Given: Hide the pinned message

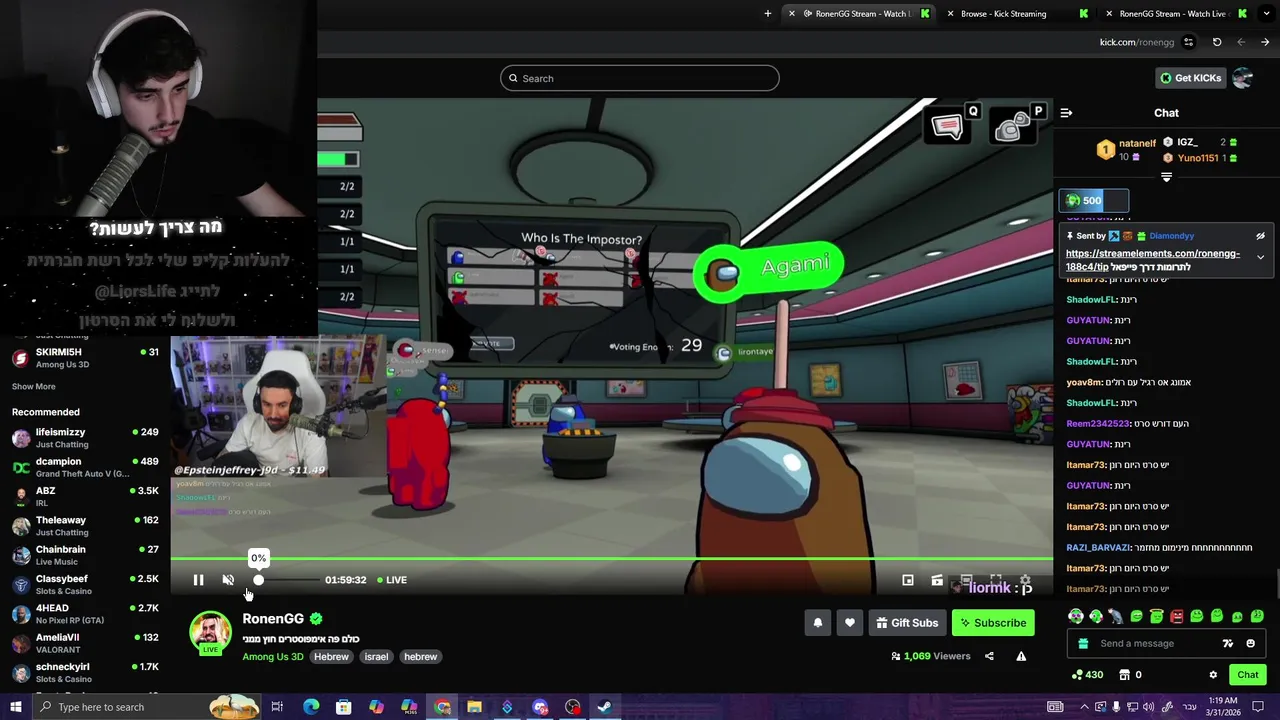Looking at the screenshot, I should (x=1260, y=236).
